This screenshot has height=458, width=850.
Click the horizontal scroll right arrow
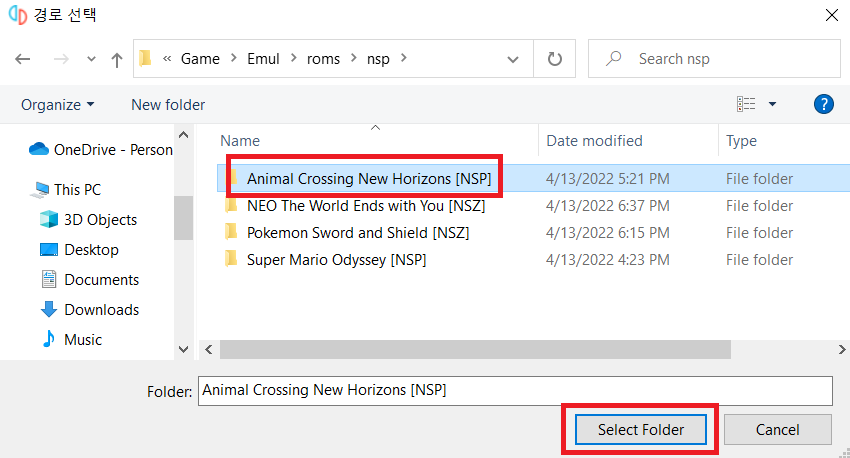[x=842, y=350]
